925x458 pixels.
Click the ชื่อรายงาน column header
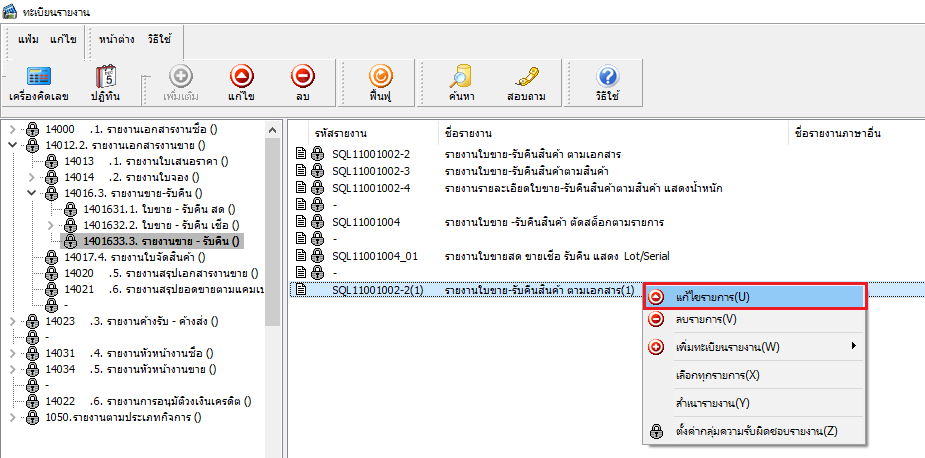coord(467,132)
